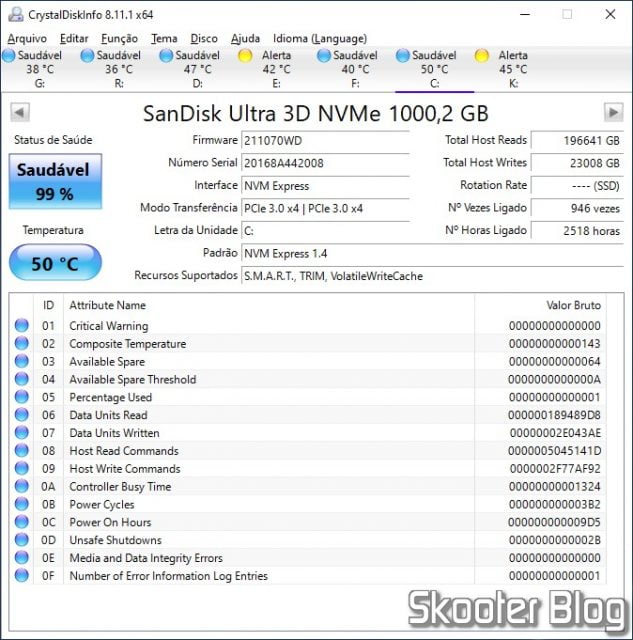Open the Disco menu
The width and height of the screenshot is (633, 640).
coord(204,38)
